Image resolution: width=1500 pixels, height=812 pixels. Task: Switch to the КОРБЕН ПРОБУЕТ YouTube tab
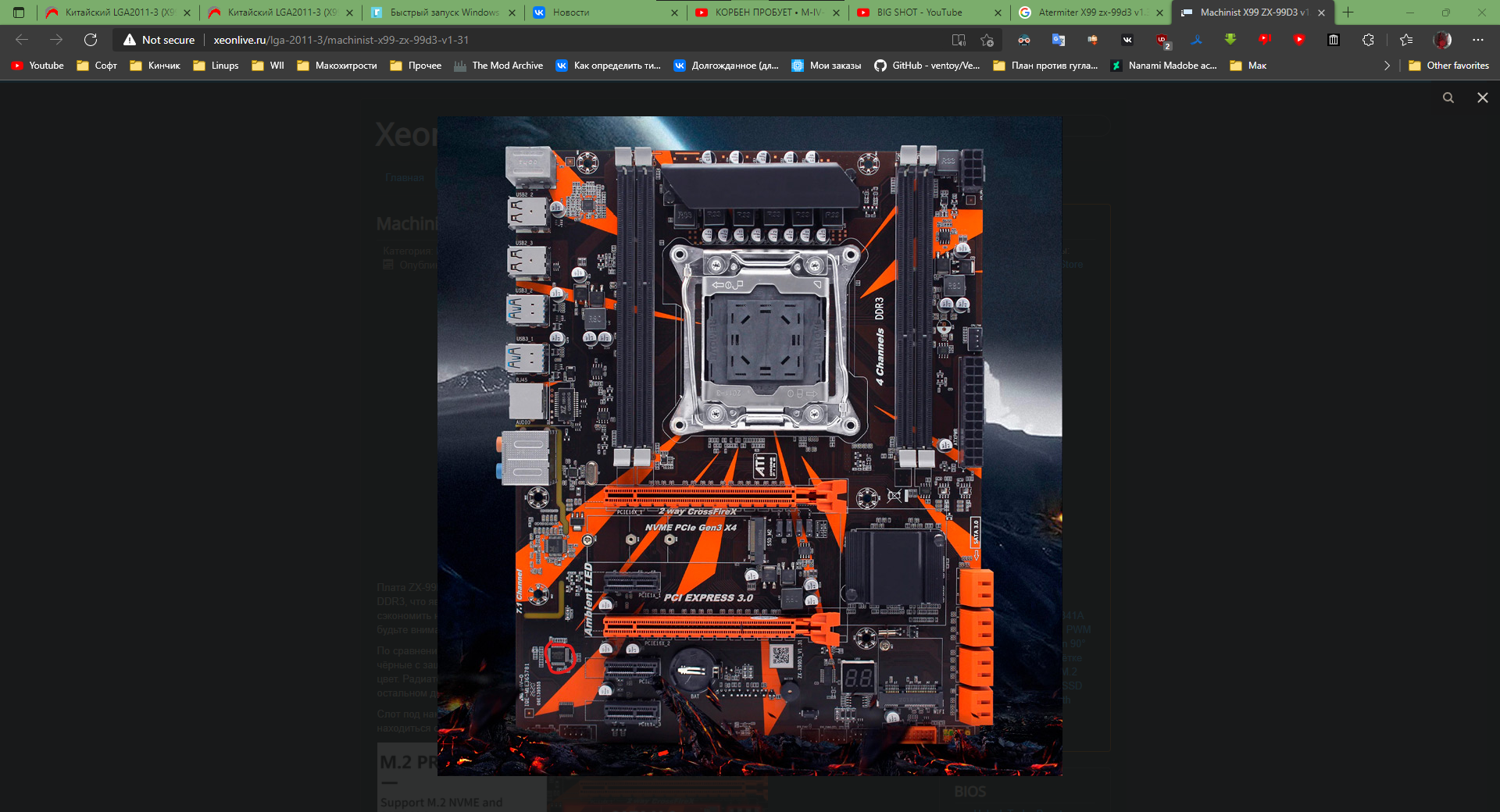(769, 12)
